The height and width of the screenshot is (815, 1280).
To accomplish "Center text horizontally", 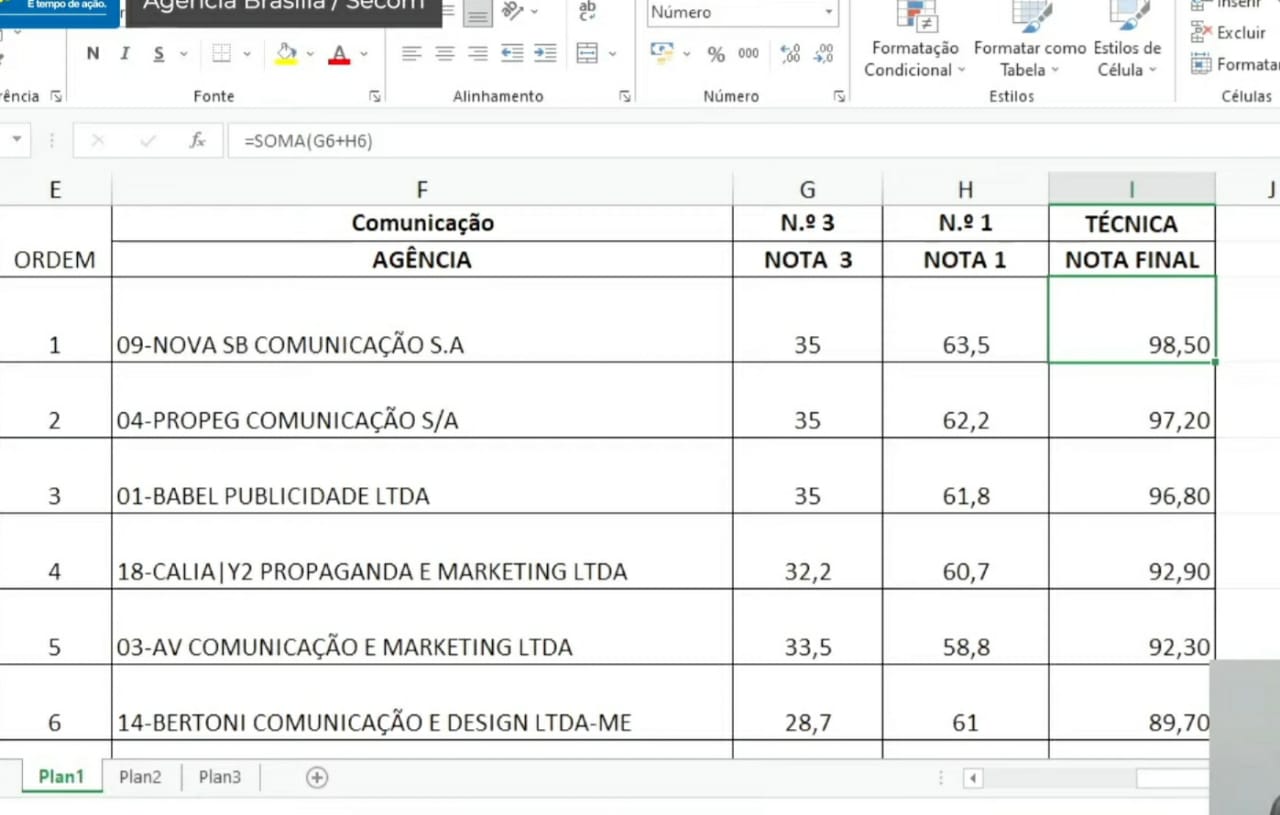I will pos(445,54).
